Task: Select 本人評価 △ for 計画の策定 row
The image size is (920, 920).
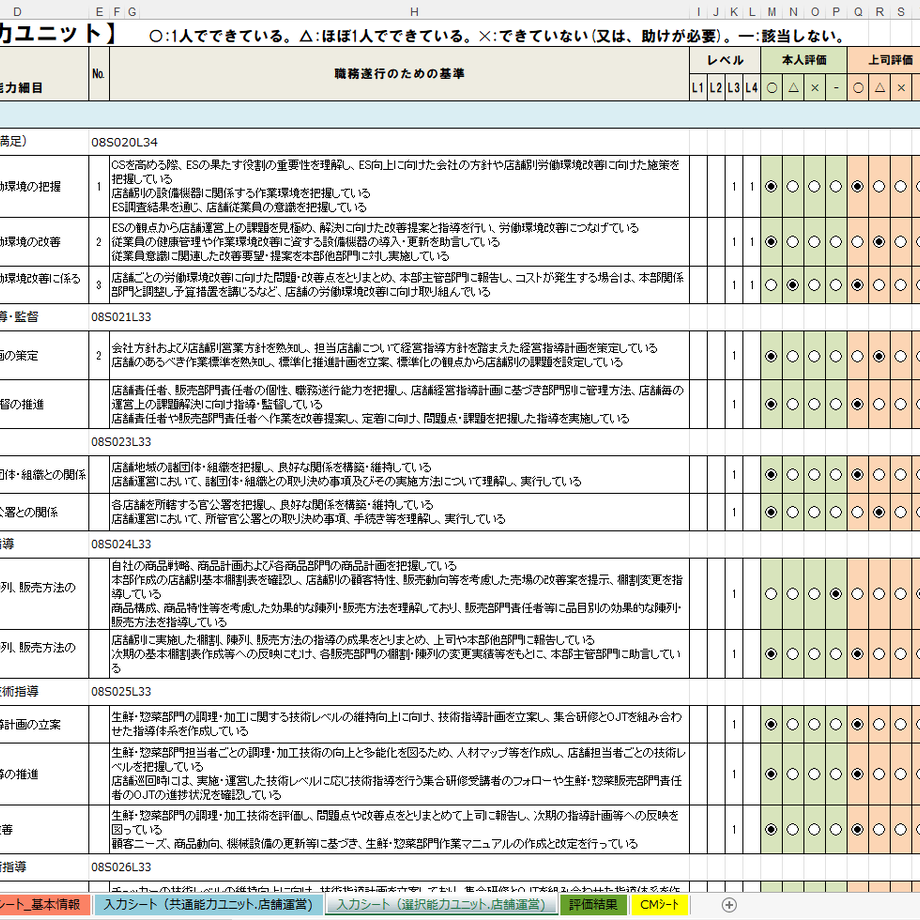Action: (793, 356)
